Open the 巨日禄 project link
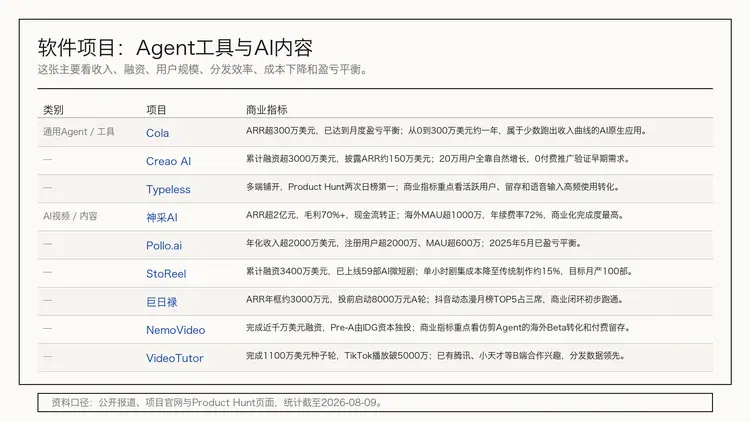 [x=162, y=302]
